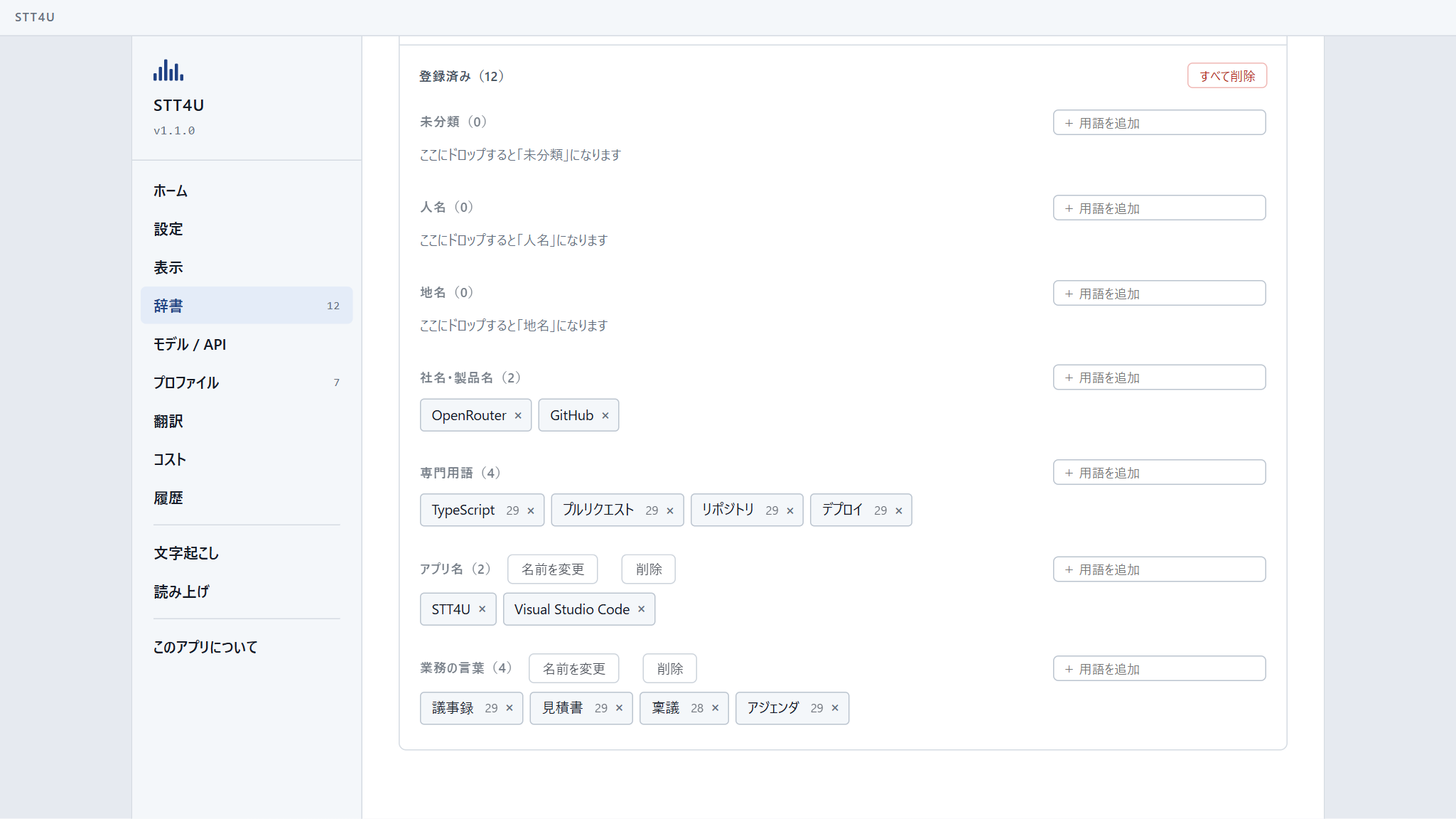Select the TypeScript term chip label
1456x819 pixels.
tap(463, 510)
